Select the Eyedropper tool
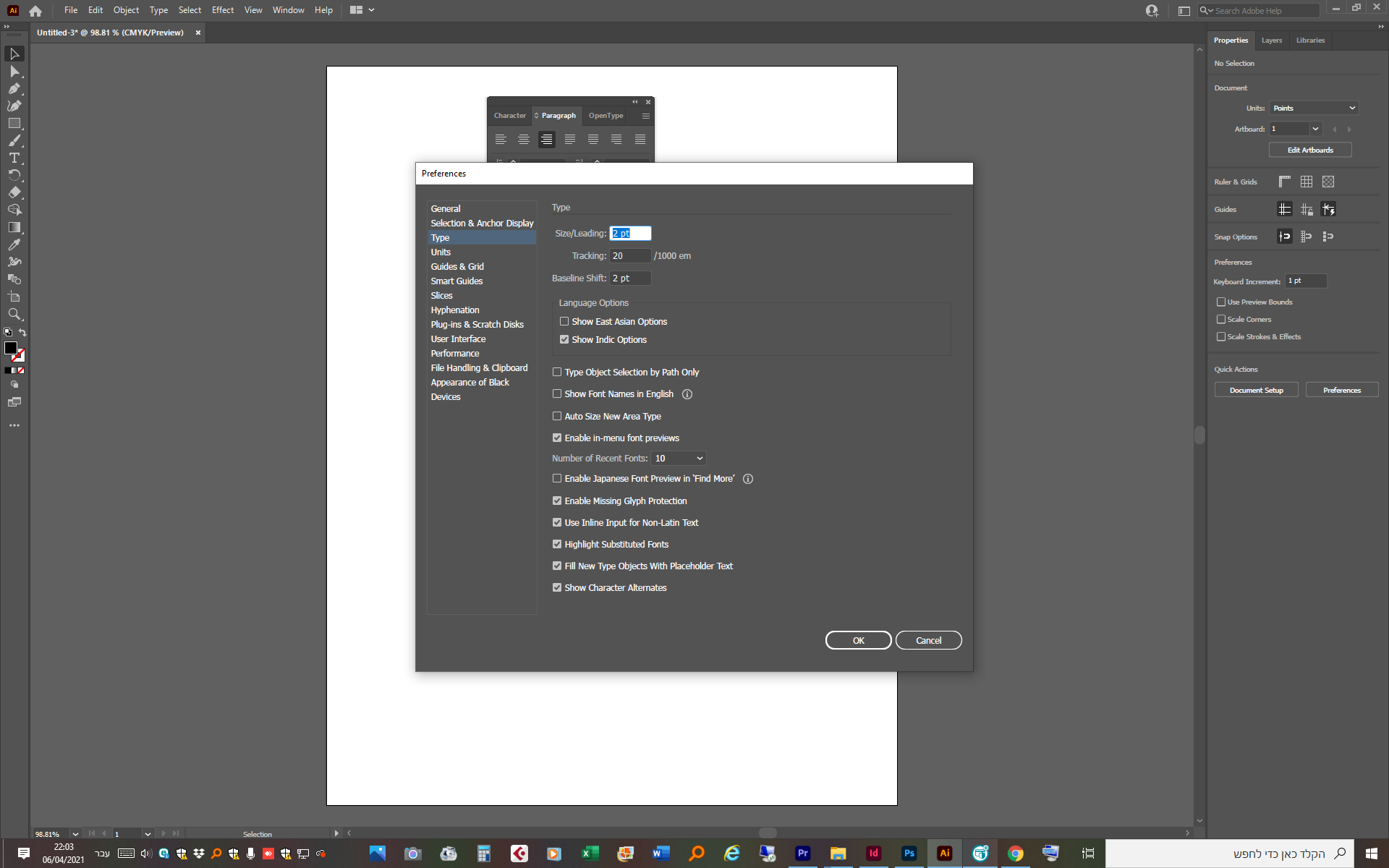The height and width of the screenshot is (868, 1389). 14,244
